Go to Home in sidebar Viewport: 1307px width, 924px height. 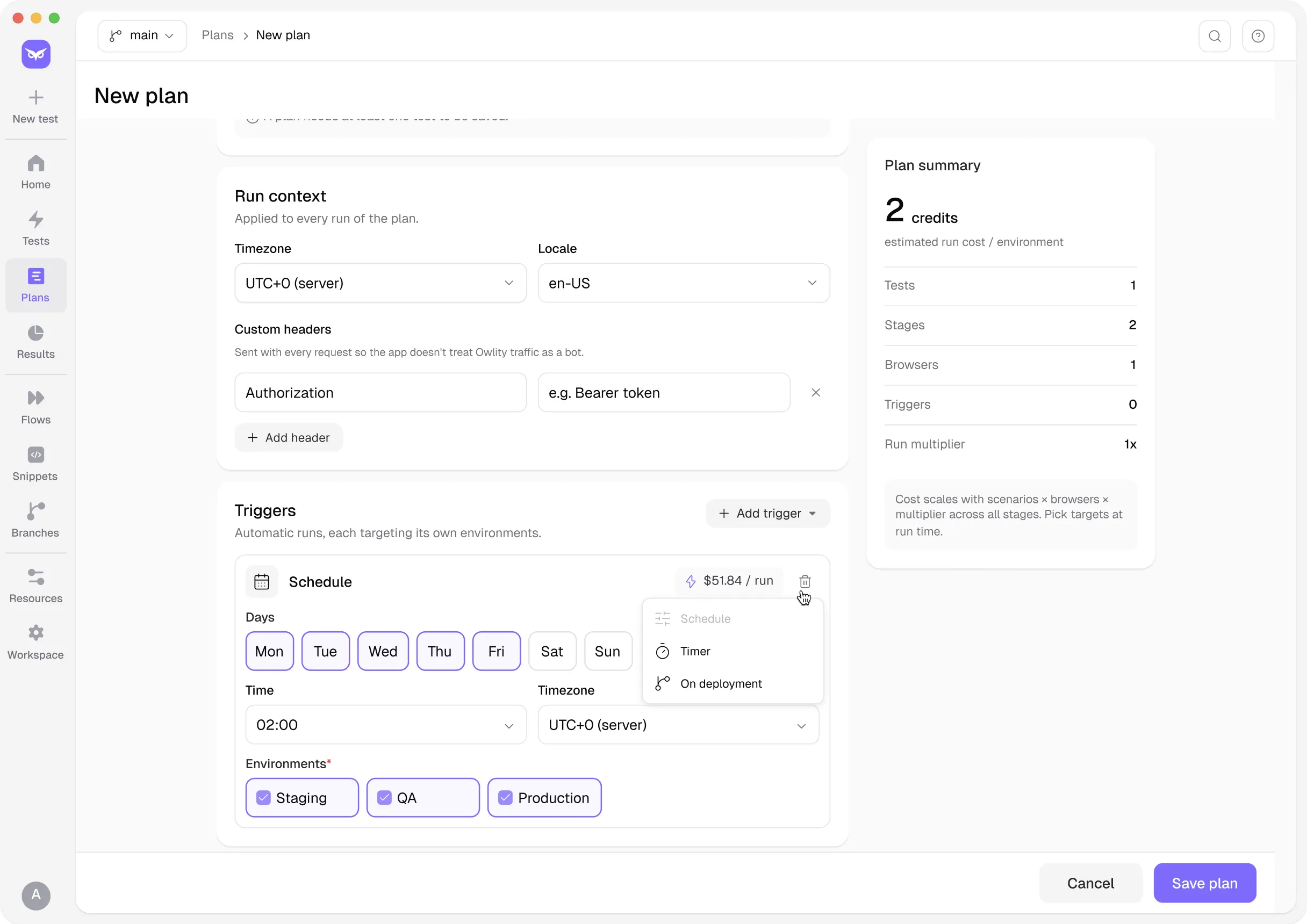(x=36, y=172)
